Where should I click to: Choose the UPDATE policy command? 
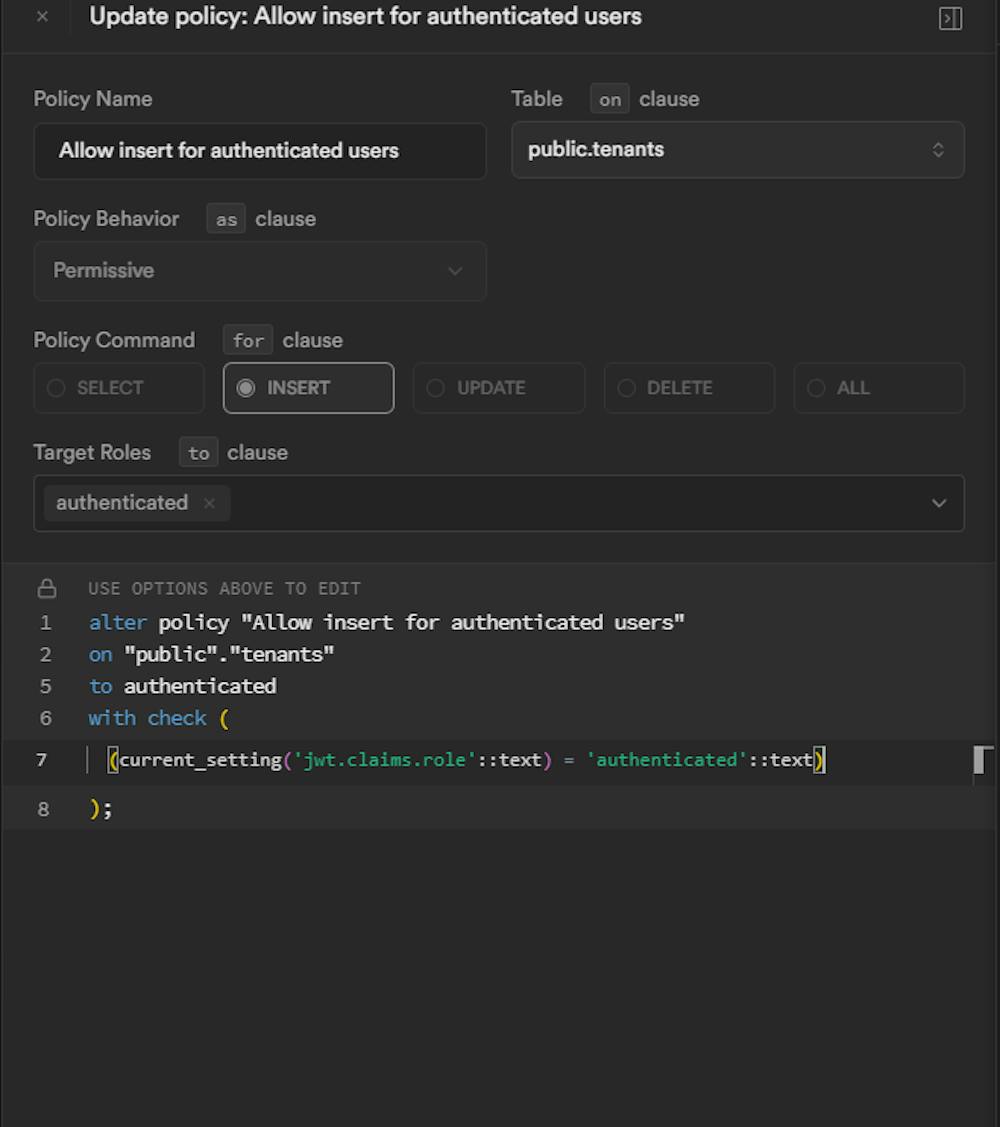pyautogui.click(x=498, y=388)
